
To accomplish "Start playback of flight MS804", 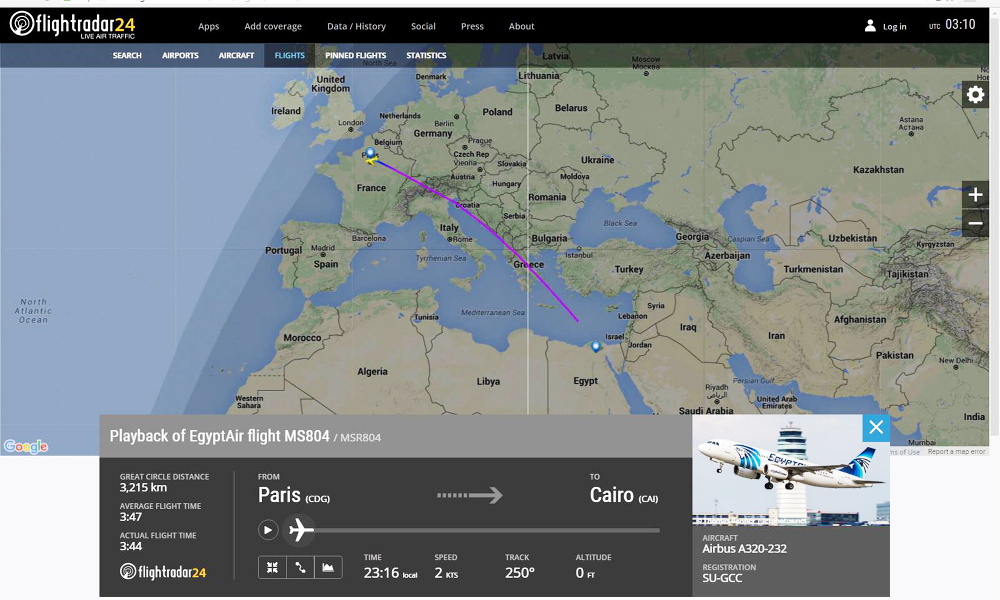I will pyautogui.click(x=268, y=530).
